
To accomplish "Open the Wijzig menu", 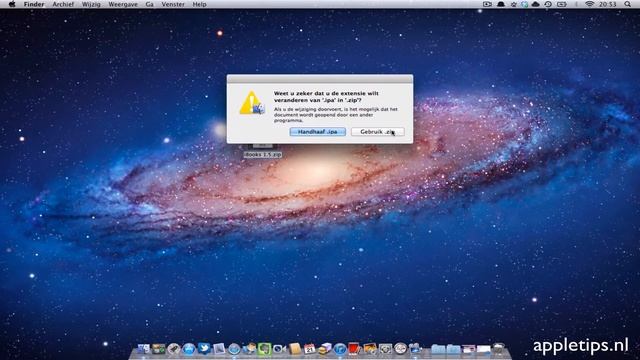I will [91, 4].
